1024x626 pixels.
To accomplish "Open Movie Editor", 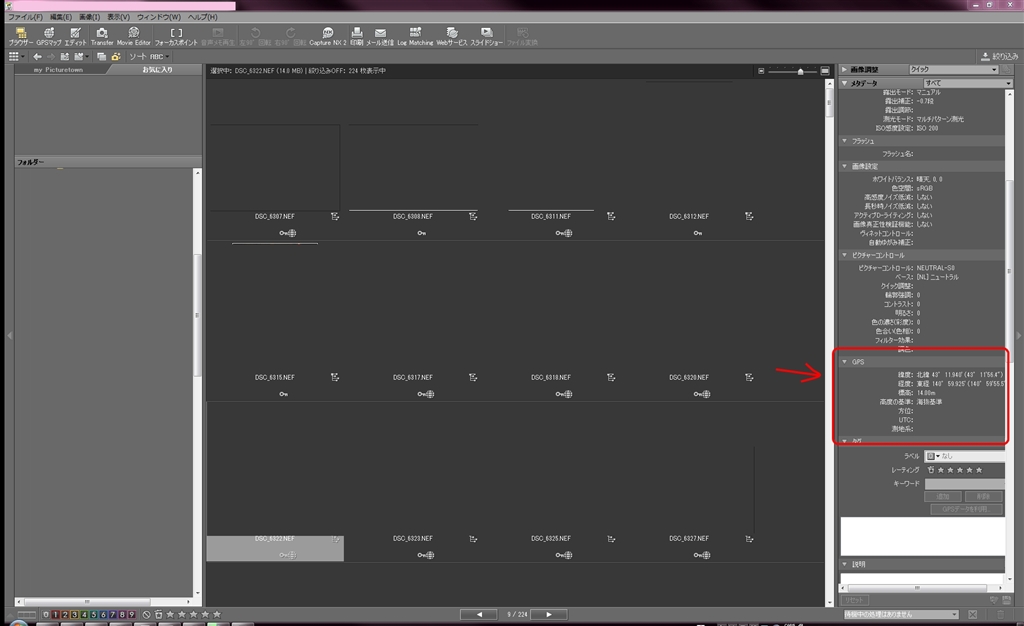I will 134,36.
